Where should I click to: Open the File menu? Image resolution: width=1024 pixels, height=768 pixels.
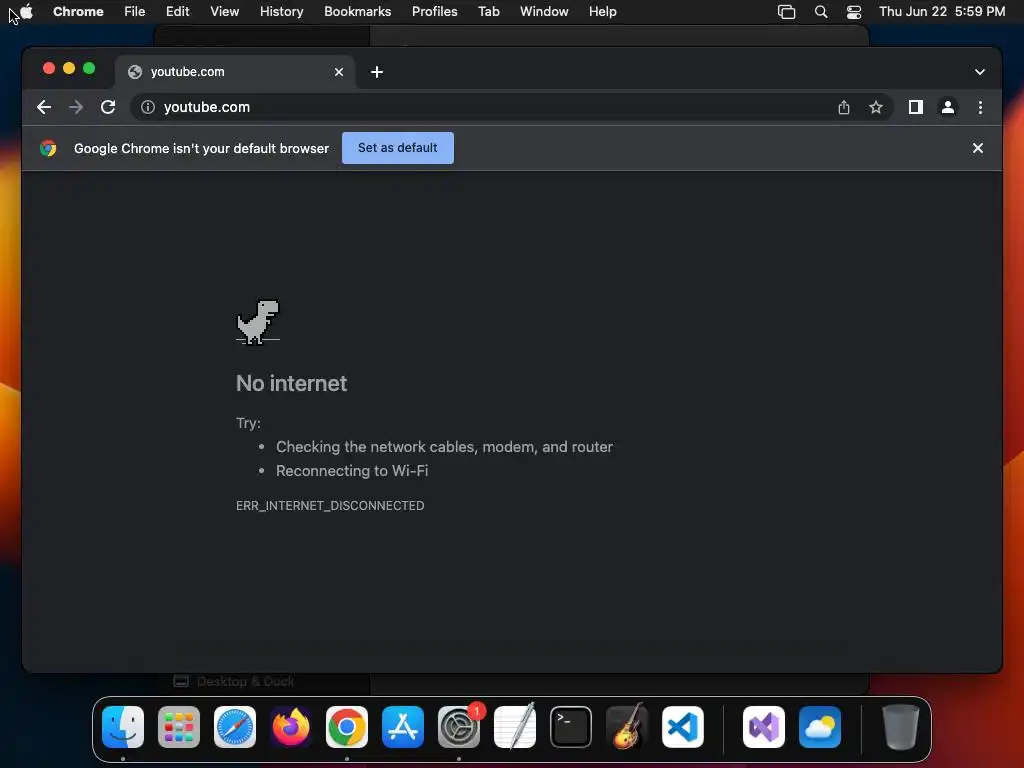tap(135, 11)
